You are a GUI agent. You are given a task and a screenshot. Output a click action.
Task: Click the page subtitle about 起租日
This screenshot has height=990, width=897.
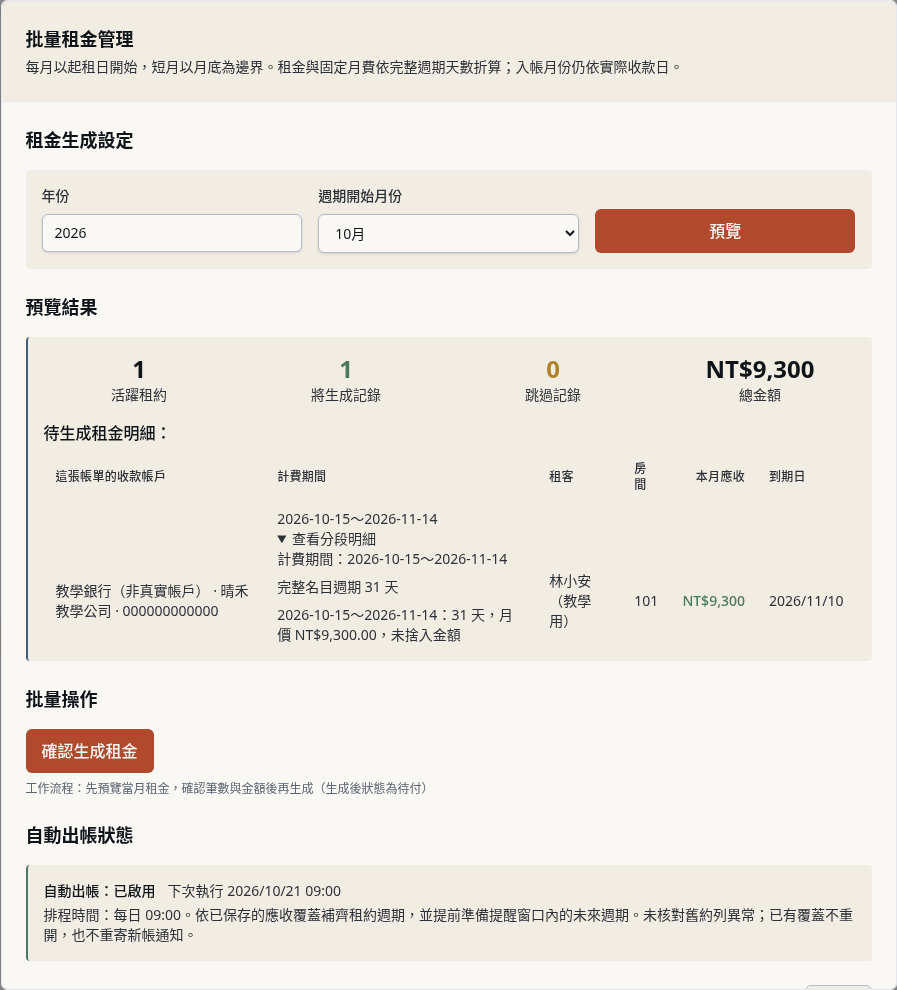(353, 67)
